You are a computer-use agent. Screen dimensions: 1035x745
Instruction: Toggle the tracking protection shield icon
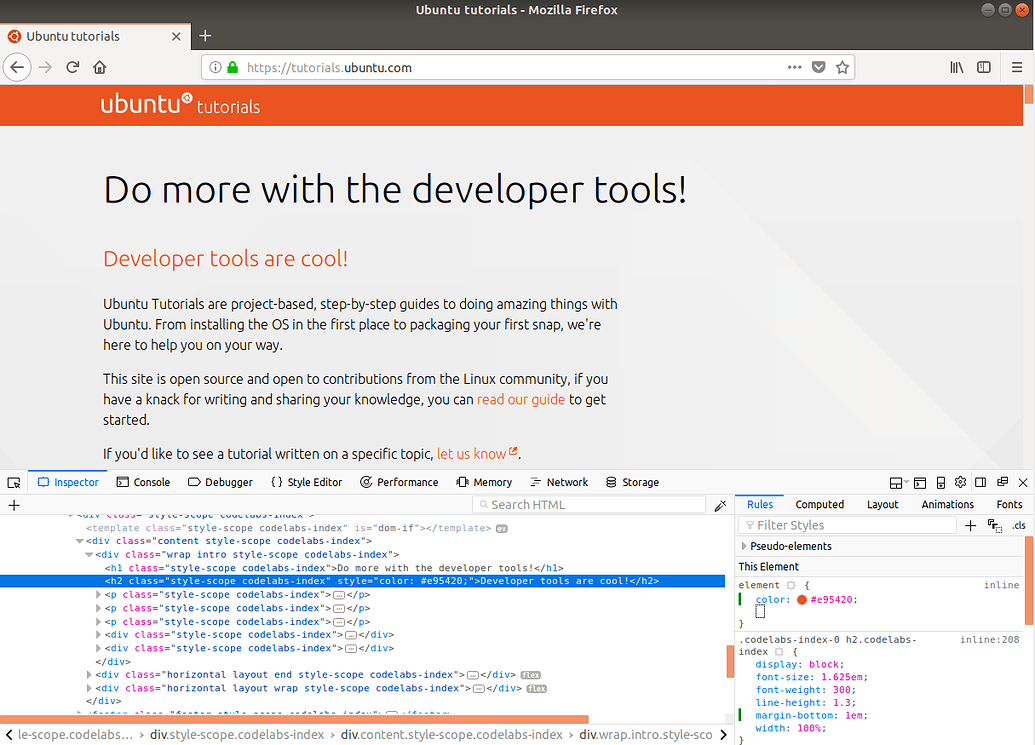(x=819, y=67)
